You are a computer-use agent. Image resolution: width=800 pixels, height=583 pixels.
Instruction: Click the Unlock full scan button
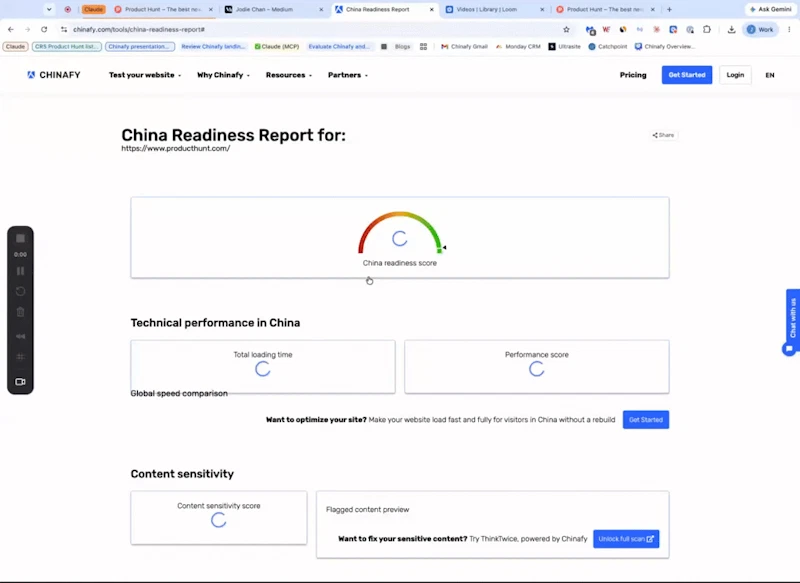click(x=626, y=539)
